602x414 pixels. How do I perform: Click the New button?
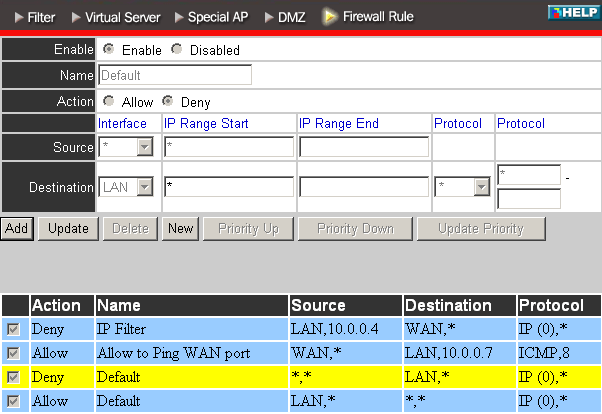coord(180,229)
